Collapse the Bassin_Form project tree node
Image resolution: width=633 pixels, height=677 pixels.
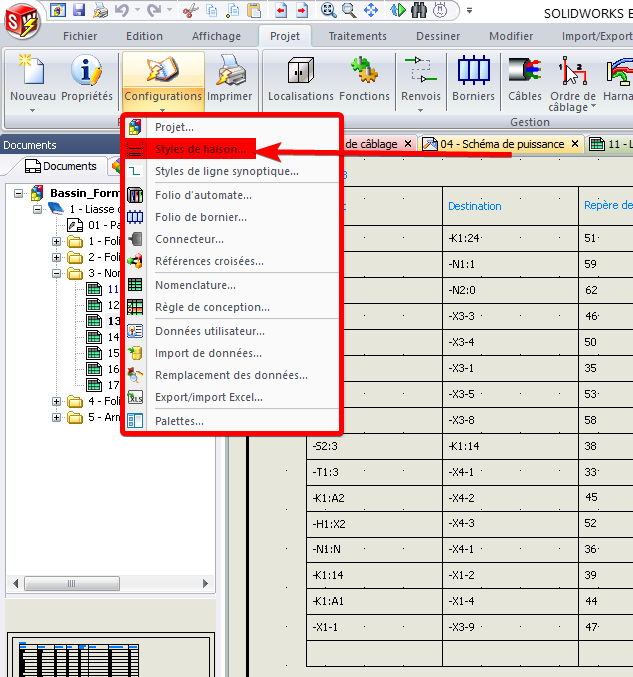tap(18, 193)
